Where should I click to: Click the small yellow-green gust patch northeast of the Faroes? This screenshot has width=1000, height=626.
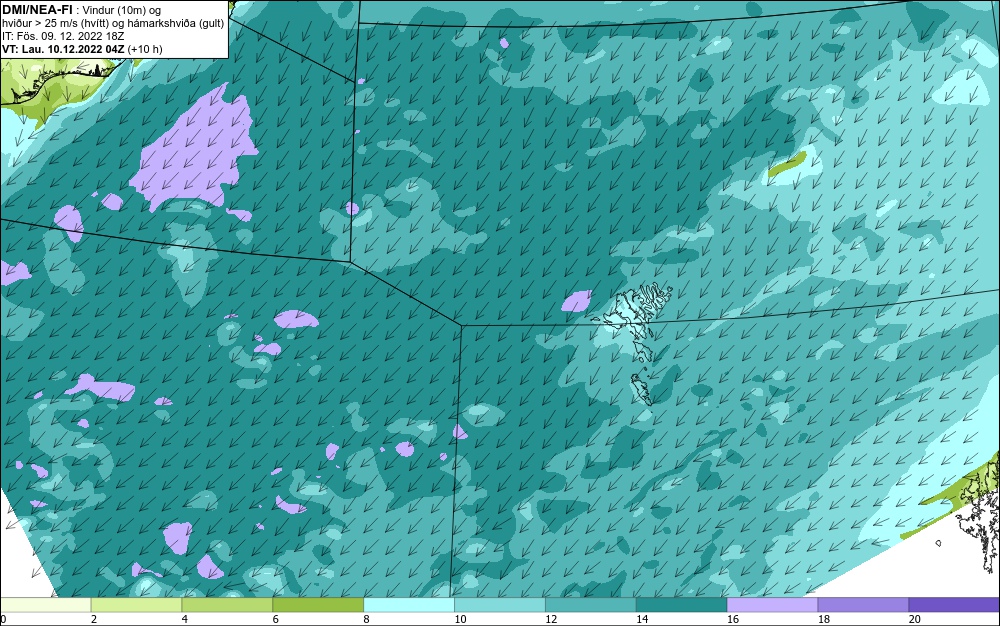[x=787, y=164]
